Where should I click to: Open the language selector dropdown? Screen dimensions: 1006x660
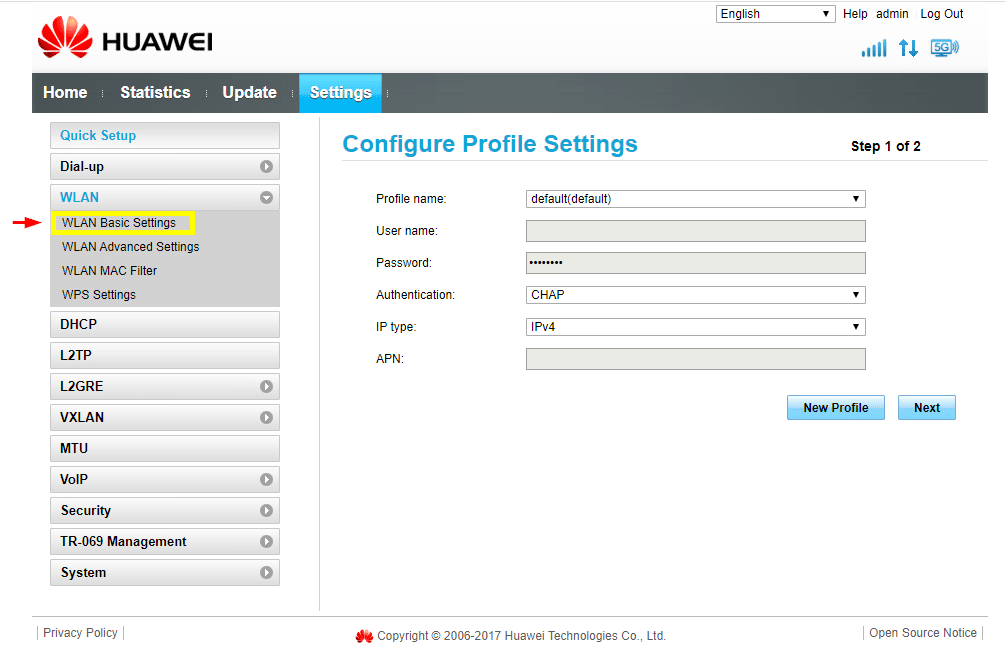pyautogui.click(x=775, y=14)
